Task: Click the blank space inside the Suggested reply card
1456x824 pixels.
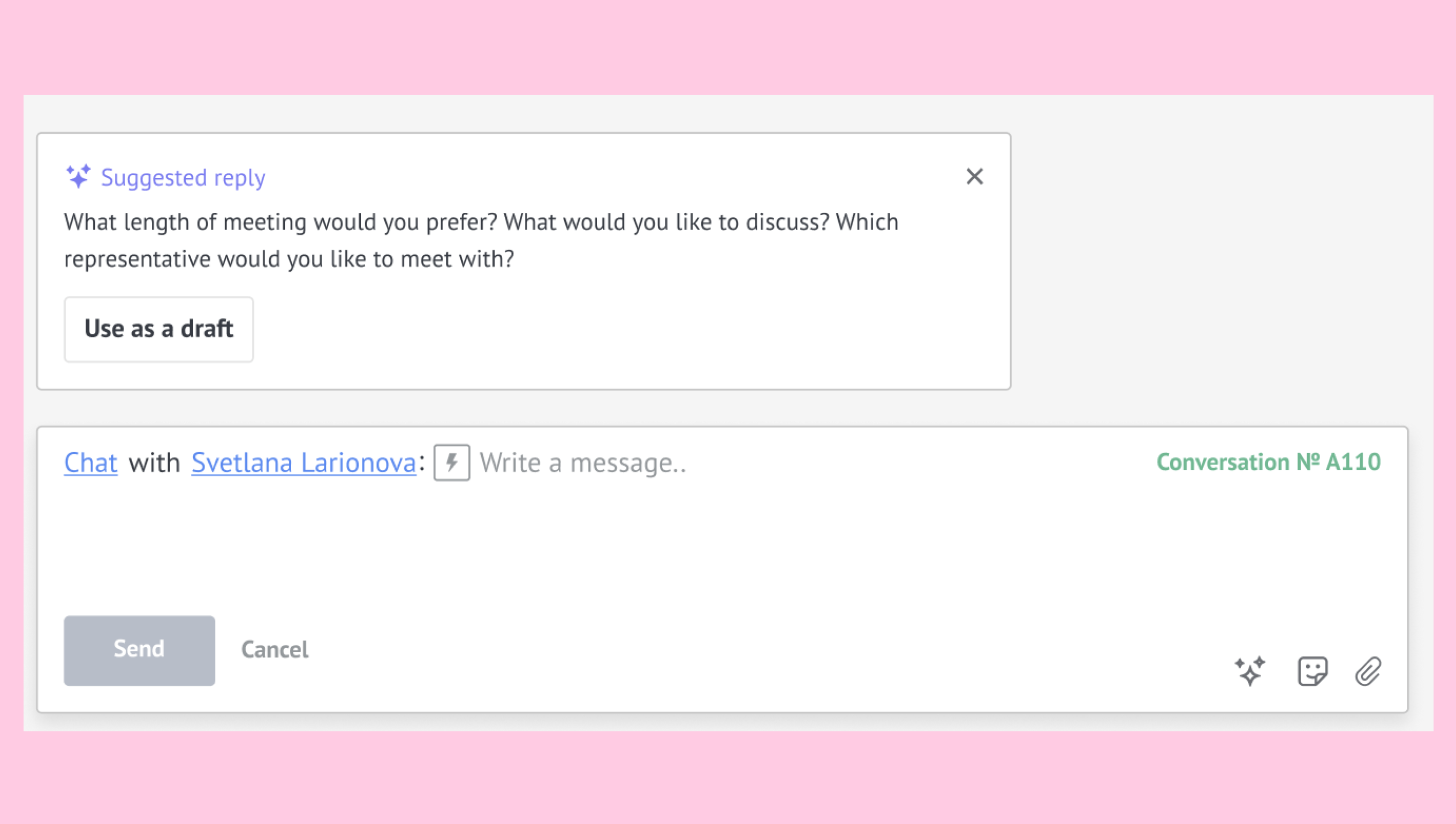Action: pos(623,329)
